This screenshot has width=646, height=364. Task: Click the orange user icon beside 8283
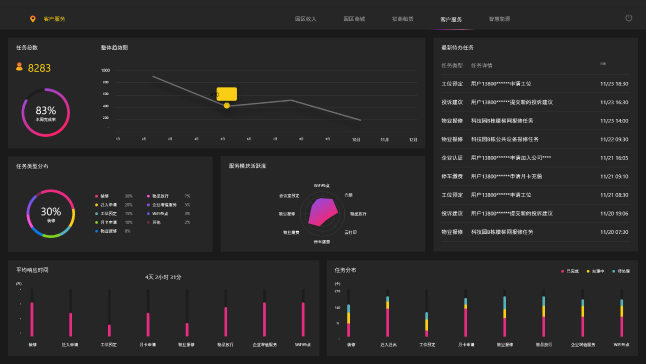coord(19,66)
